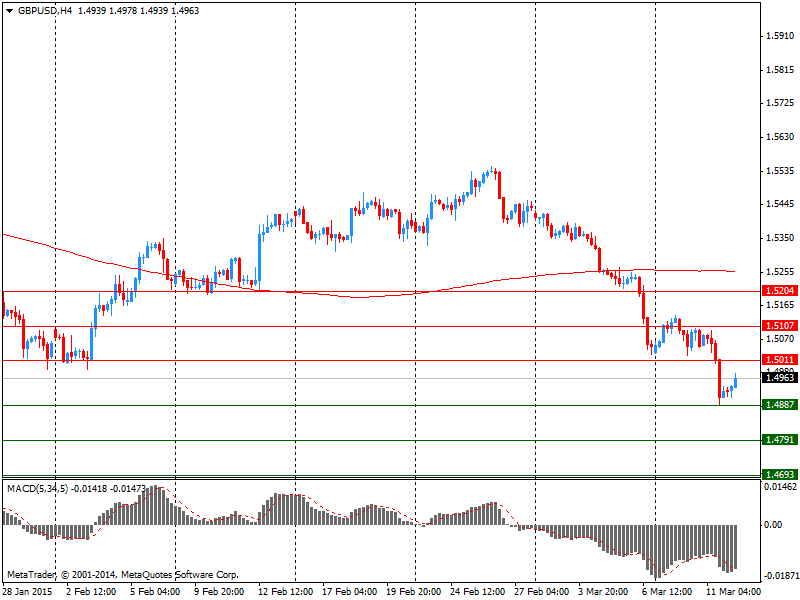This screenshot has height=600, width=800.
Task: Select the GBPUSD,H4 chart title text
Action: click(45, 11)
